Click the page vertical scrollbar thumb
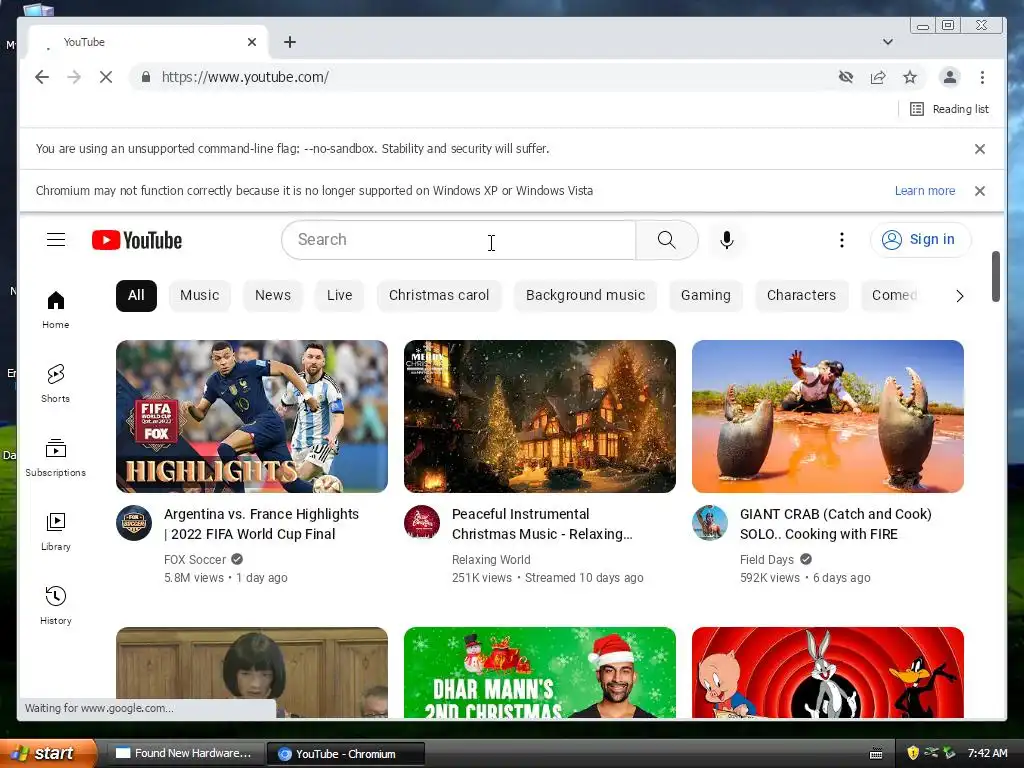 996,276
